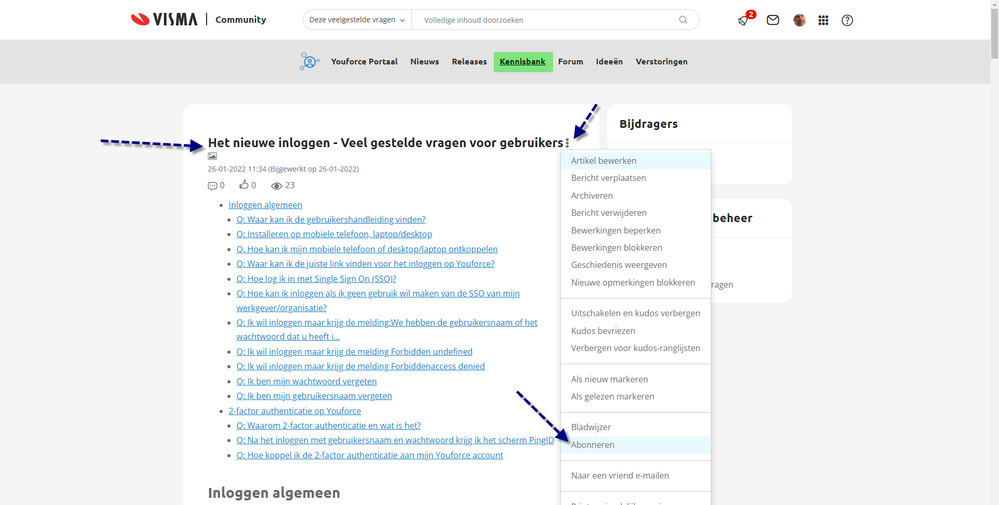Click the comments bubble icon
This screenshot has width=999, height=505.
(x=212, y=186)
